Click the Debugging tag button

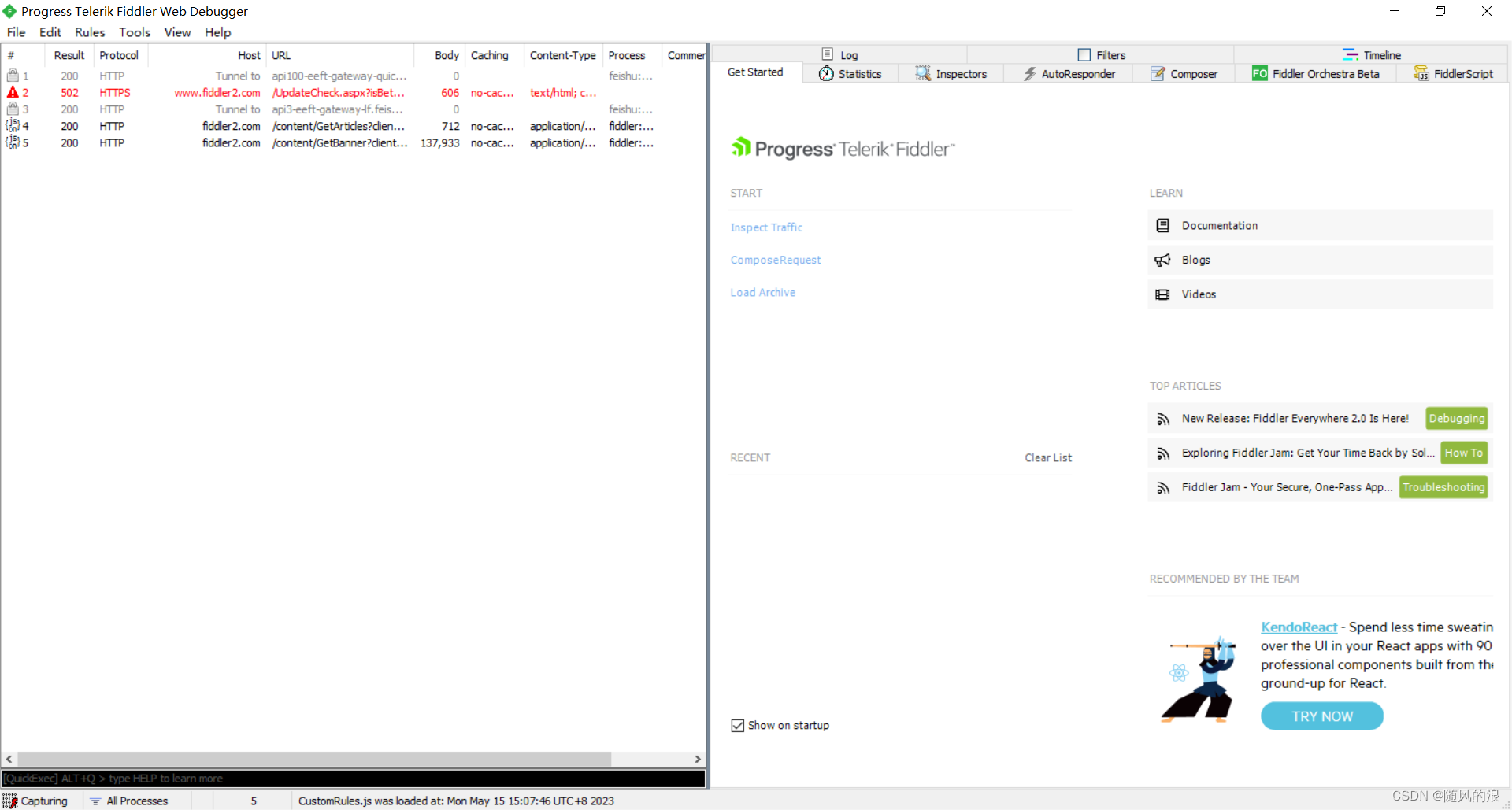coord(1456,419)
